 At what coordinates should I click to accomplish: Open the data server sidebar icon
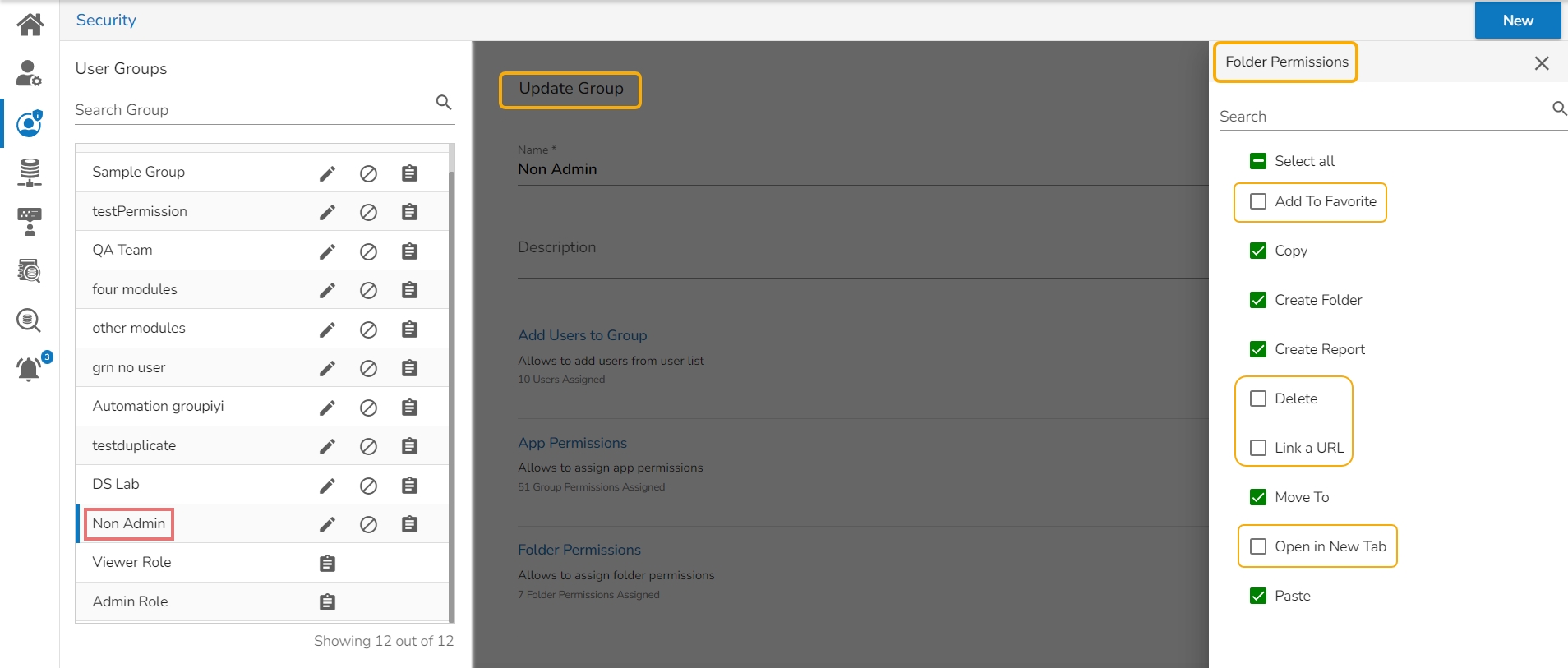[x=30, y=173]
